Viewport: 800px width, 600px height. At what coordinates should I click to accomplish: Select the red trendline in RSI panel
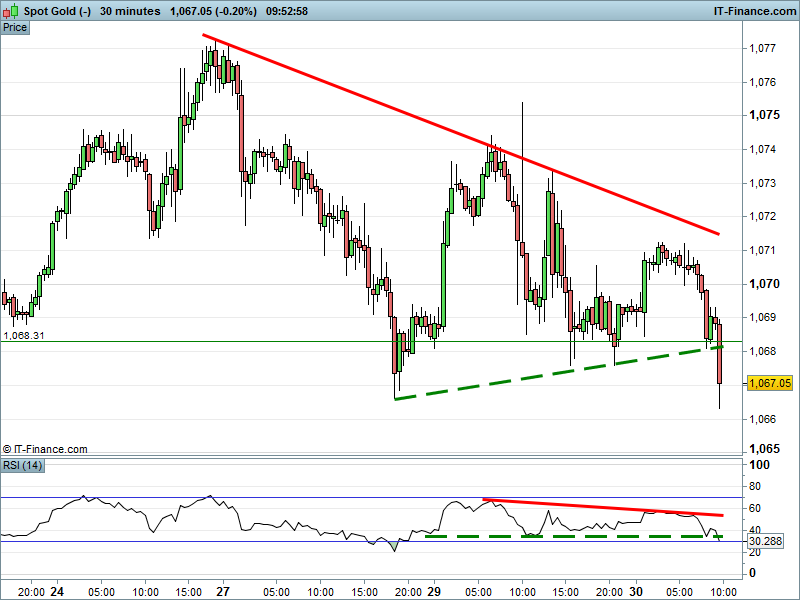coord(600,507)
